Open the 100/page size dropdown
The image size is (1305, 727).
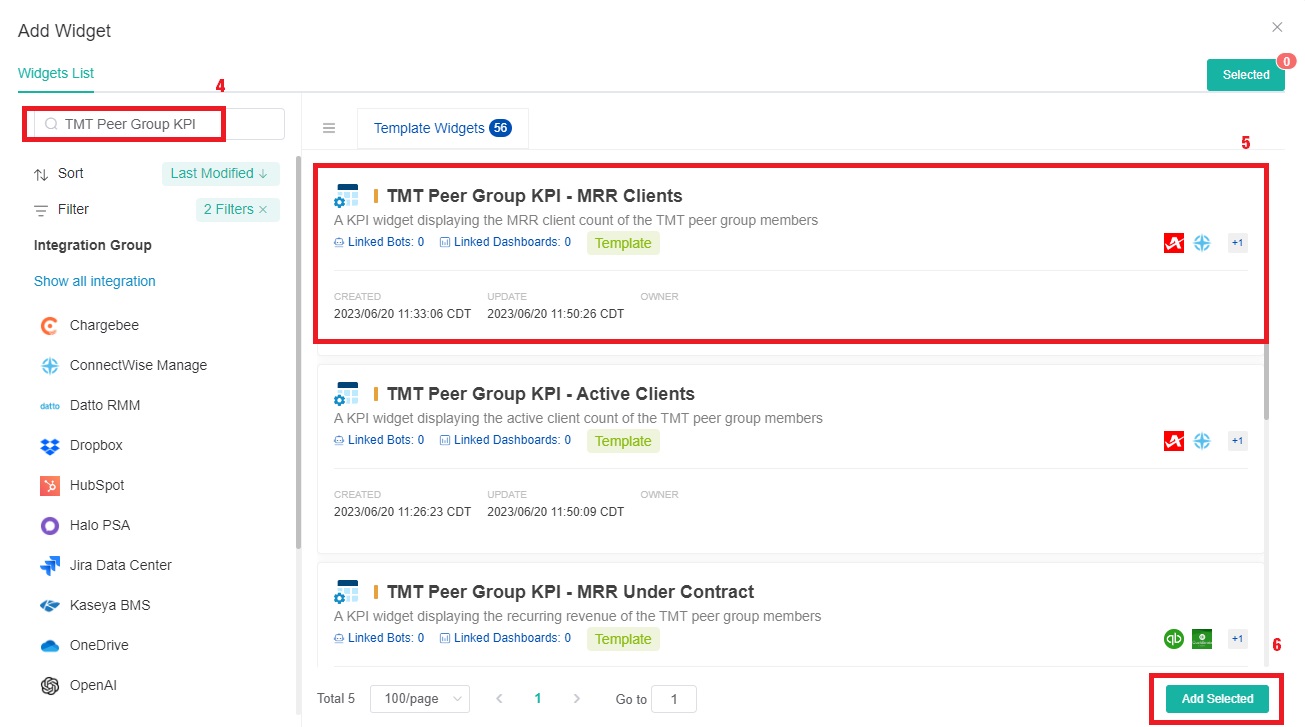pos(420,699)
